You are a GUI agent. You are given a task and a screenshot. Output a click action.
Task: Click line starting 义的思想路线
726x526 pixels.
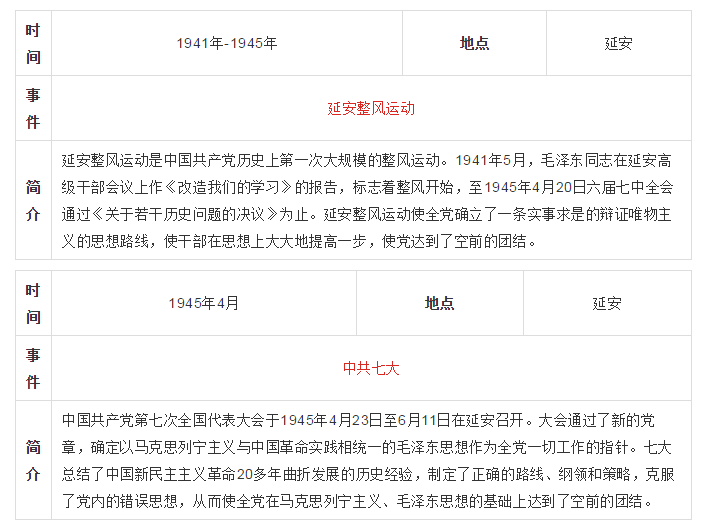pos(299,241)
